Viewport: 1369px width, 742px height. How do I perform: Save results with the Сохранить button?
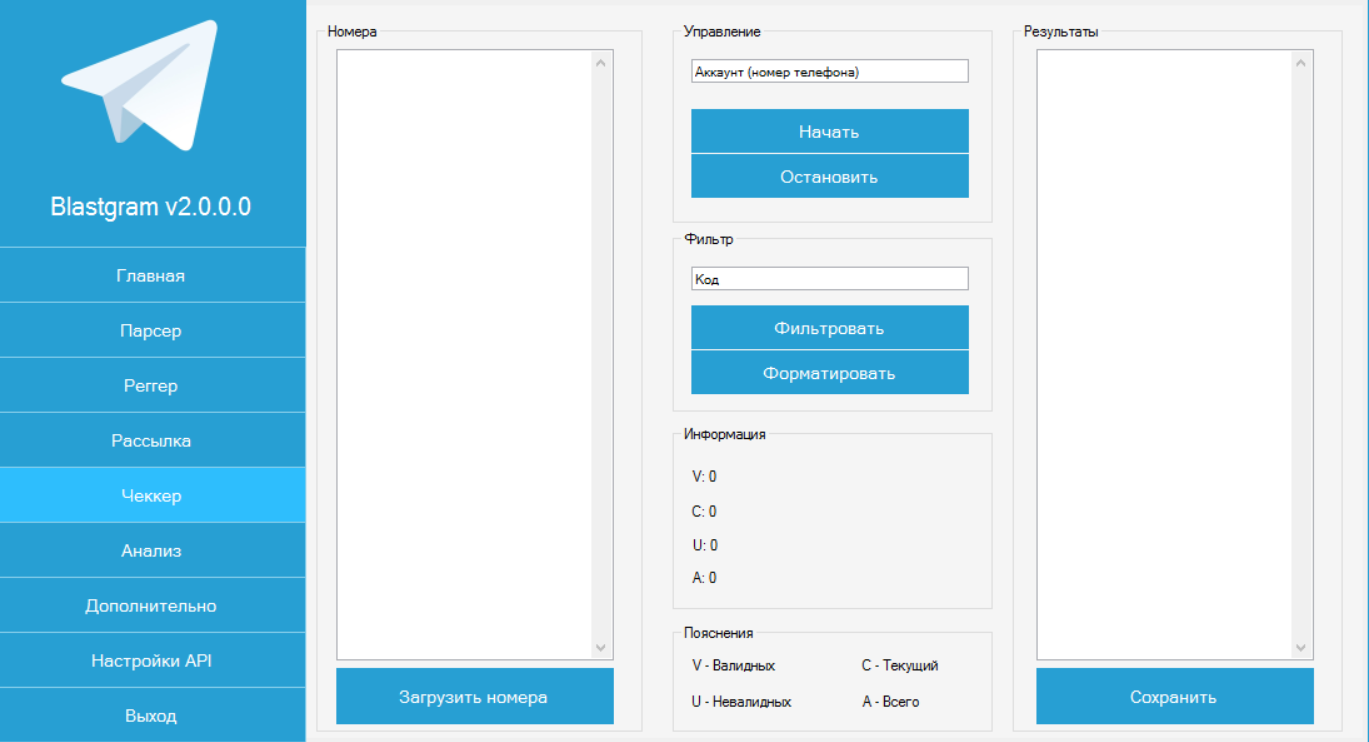1174,697
